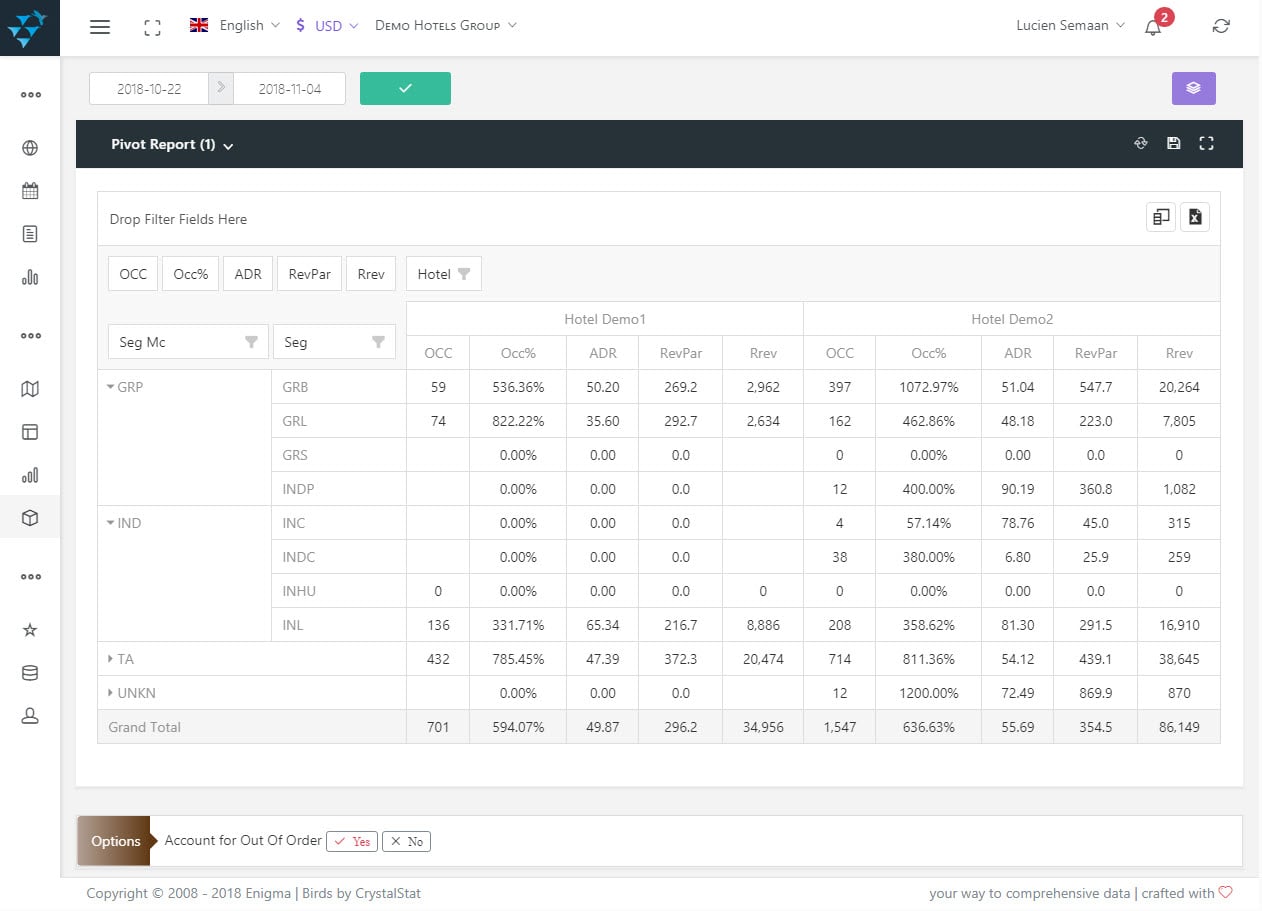Click the 2018-10-22 start date field
Image resolution: width=1262 pixels, height=911 pixels.
pyautogui.click(x=150, y=88)
